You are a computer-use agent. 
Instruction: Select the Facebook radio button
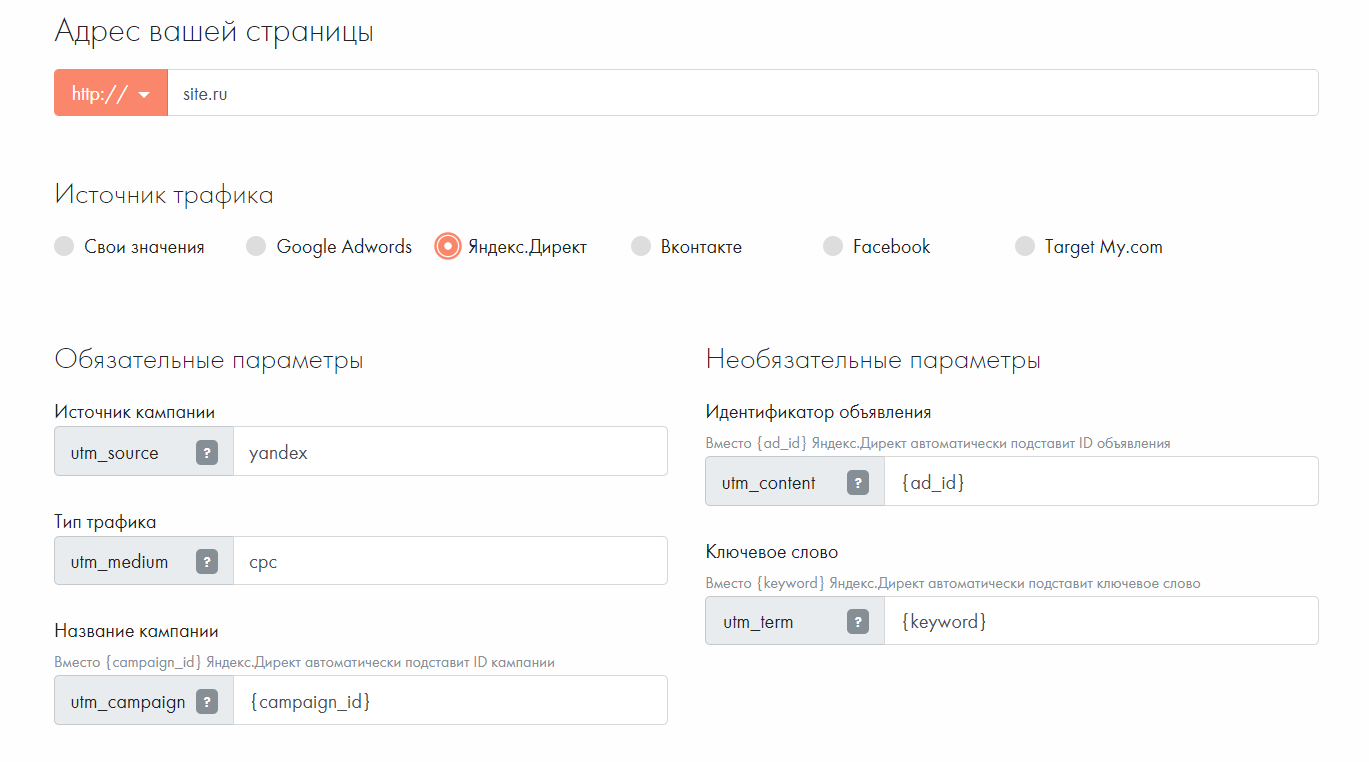(832, 246)
